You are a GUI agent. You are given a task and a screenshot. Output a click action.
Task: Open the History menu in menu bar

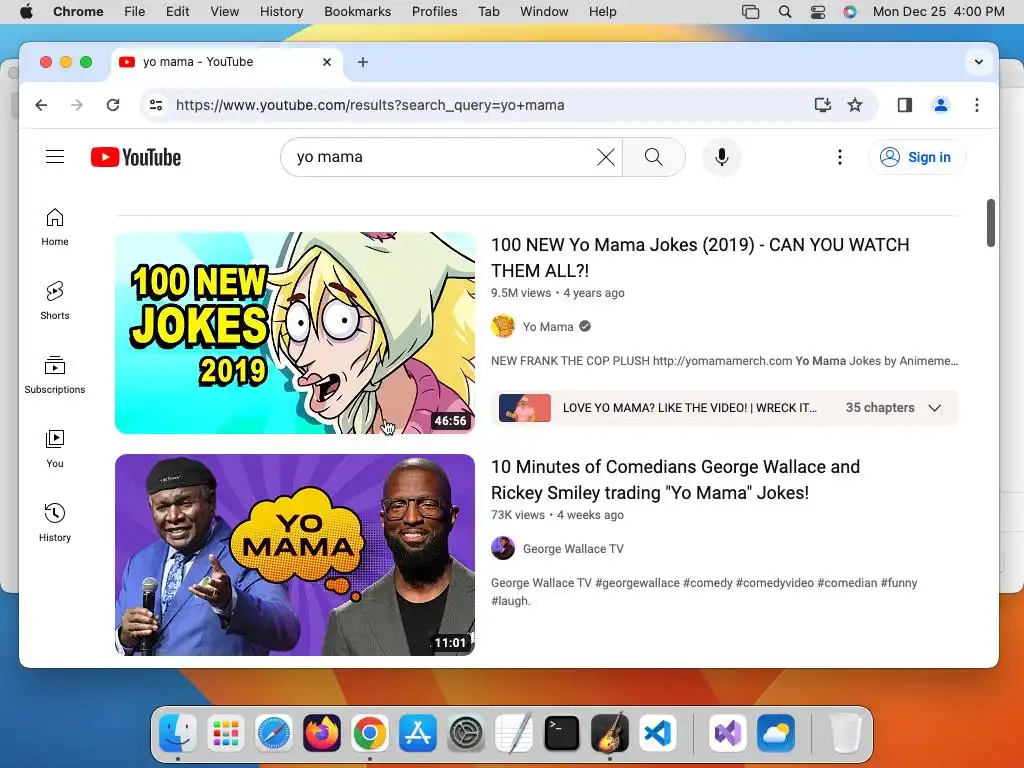[x=281, y=12]
